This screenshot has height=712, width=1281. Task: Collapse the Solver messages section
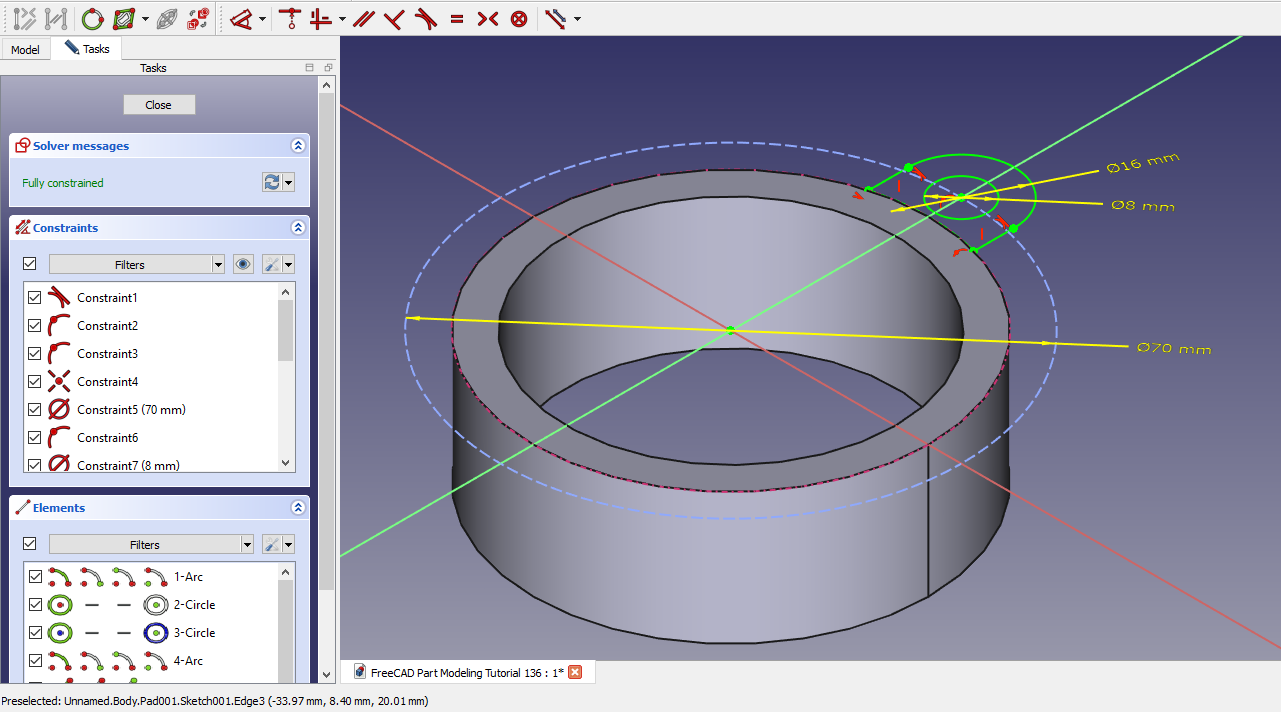click(298, 146)
